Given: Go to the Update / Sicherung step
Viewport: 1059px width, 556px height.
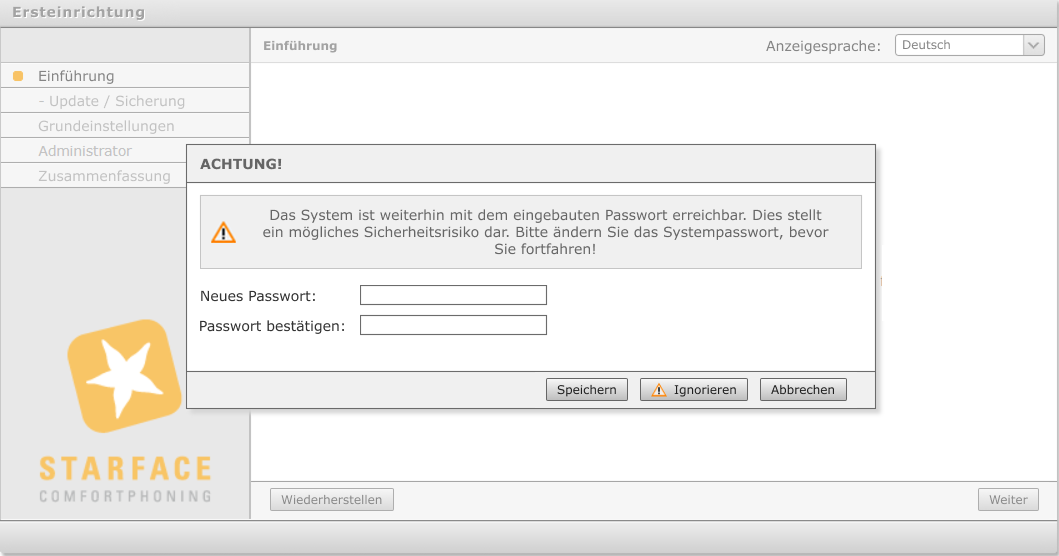Looking at the screenshot, I should click(x=111, y=101).
